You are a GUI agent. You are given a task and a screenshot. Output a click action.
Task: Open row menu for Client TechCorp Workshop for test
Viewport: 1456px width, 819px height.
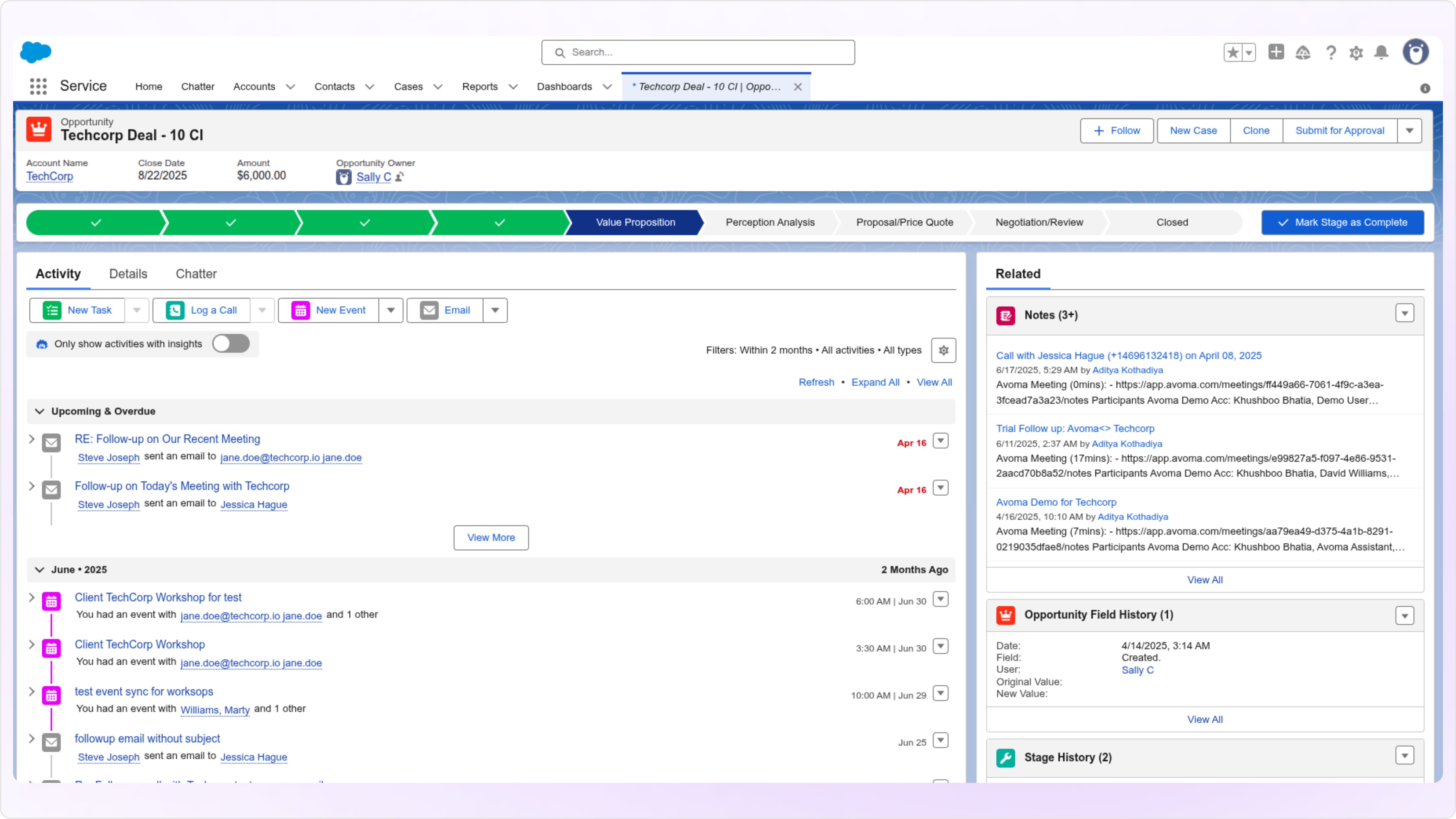[941, 599]
